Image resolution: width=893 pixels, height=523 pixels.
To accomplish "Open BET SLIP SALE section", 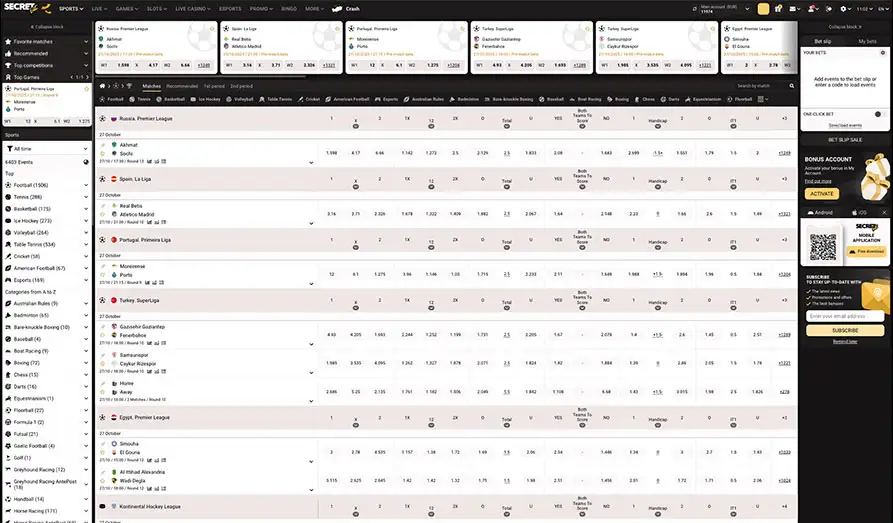I will tap(845, 140).
